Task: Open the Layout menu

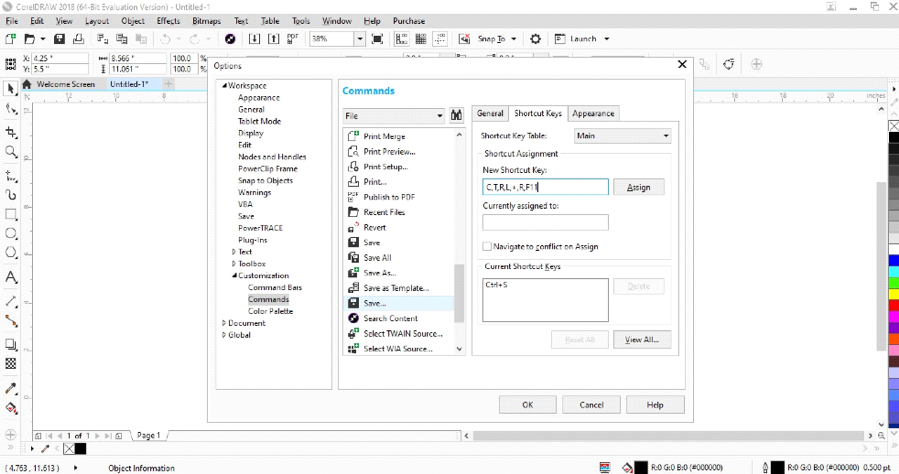Action: pos(96,21)
